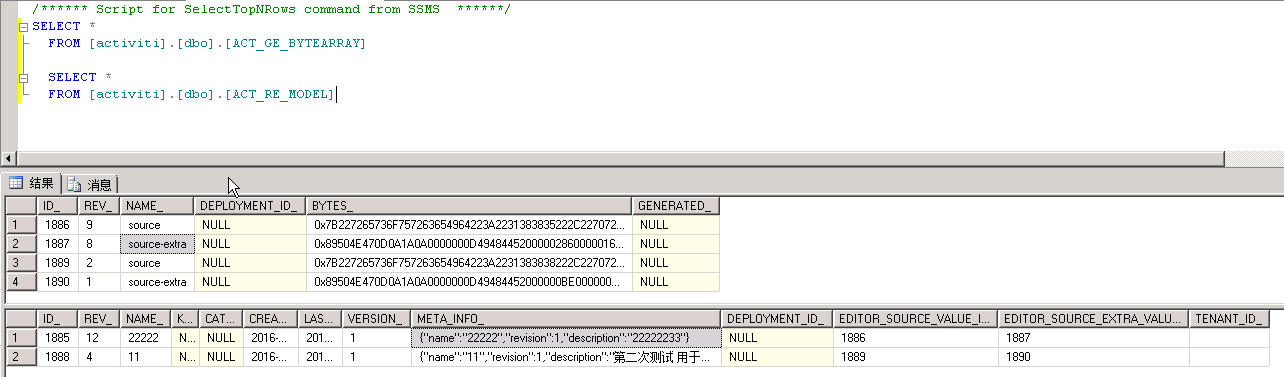Click the REV_ value 8 cell
Screen dimensions: 1284x377
coord(99,243)
